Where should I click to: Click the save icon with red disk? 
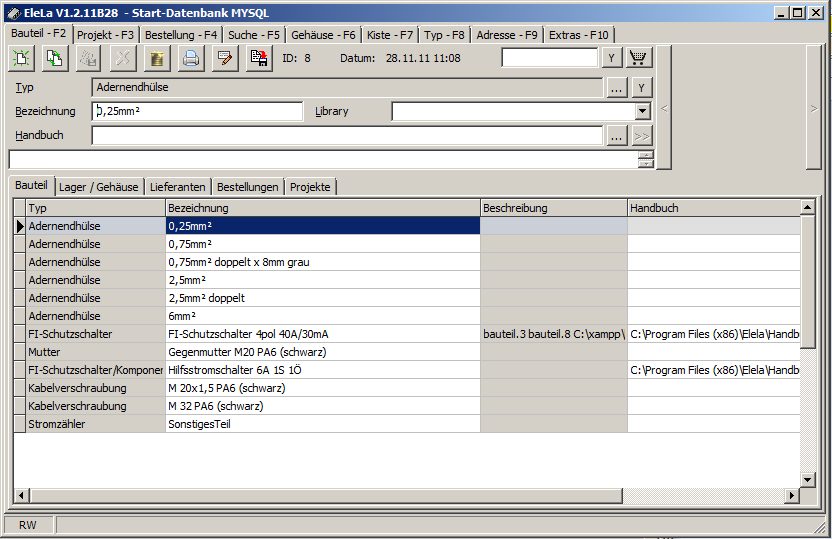(x=259, y=58)
